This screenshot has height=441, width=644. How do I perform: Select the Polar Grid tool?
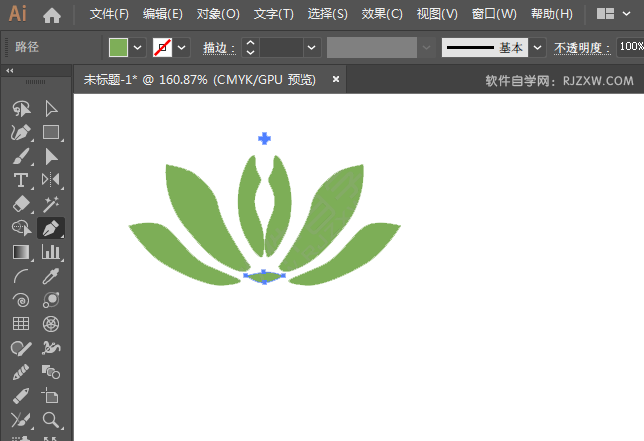point(51,324)
